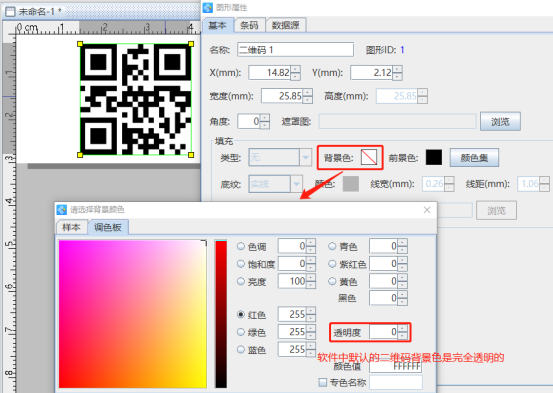Switch to the 样本 tab
Viewport: 553px width, 393px height.
coord(72,227)
